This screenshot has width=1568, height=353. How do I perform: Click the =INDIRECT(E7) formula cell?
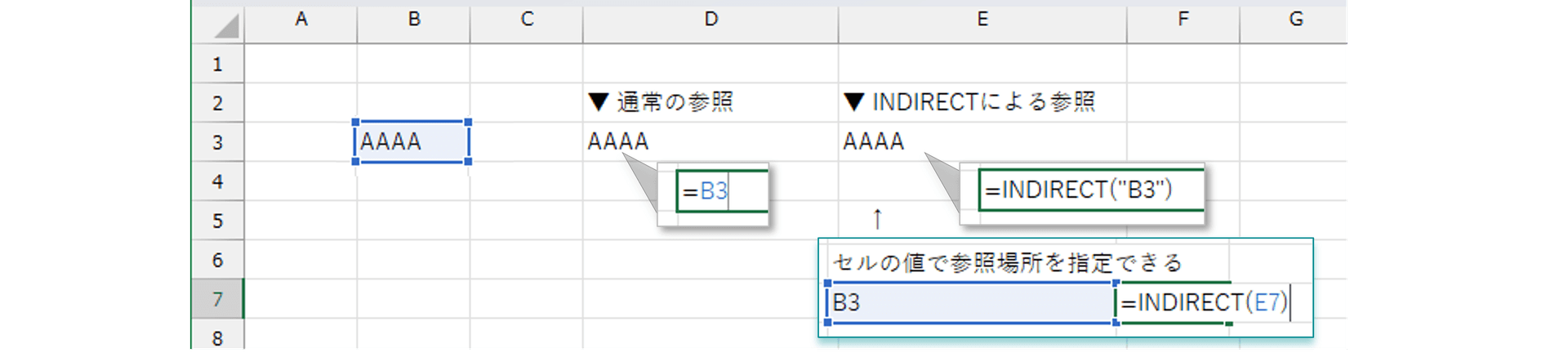1205,302
